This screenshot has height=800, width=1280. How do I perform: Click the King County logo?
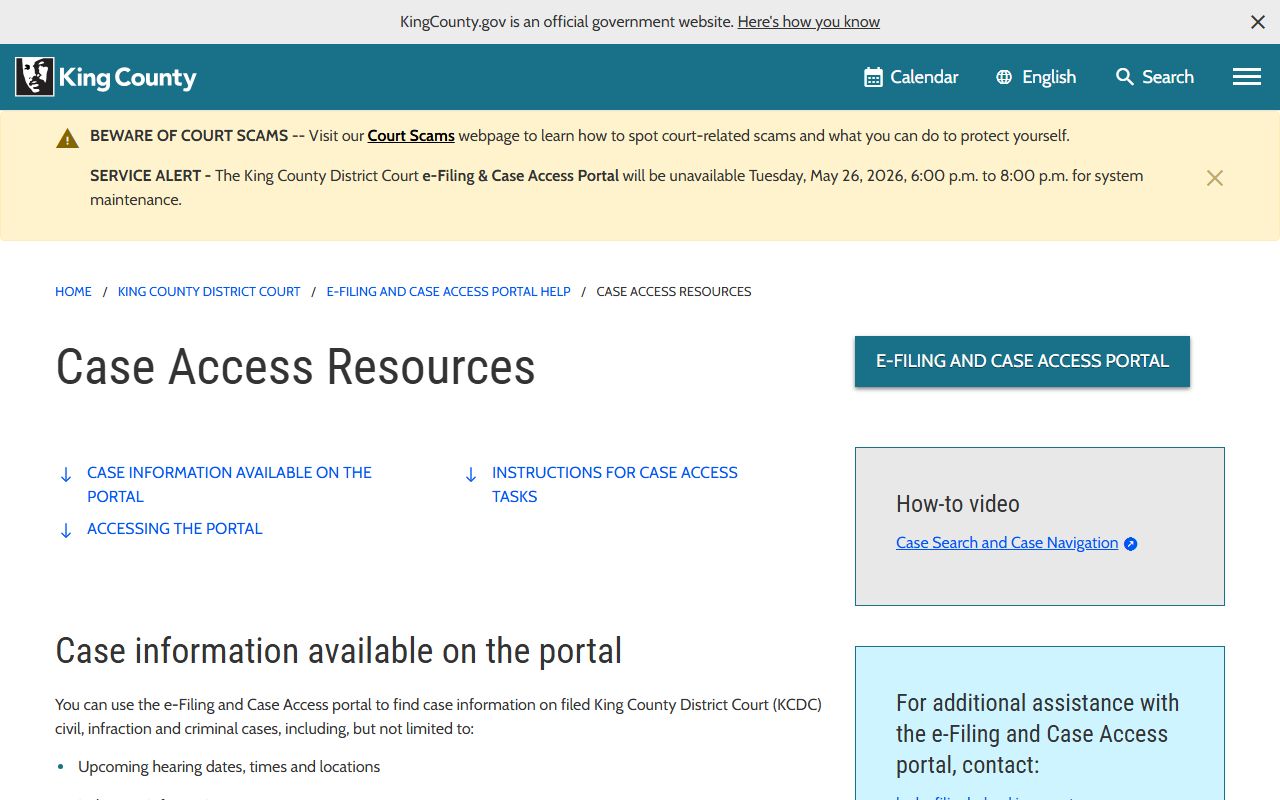click(x=106, y=77)
